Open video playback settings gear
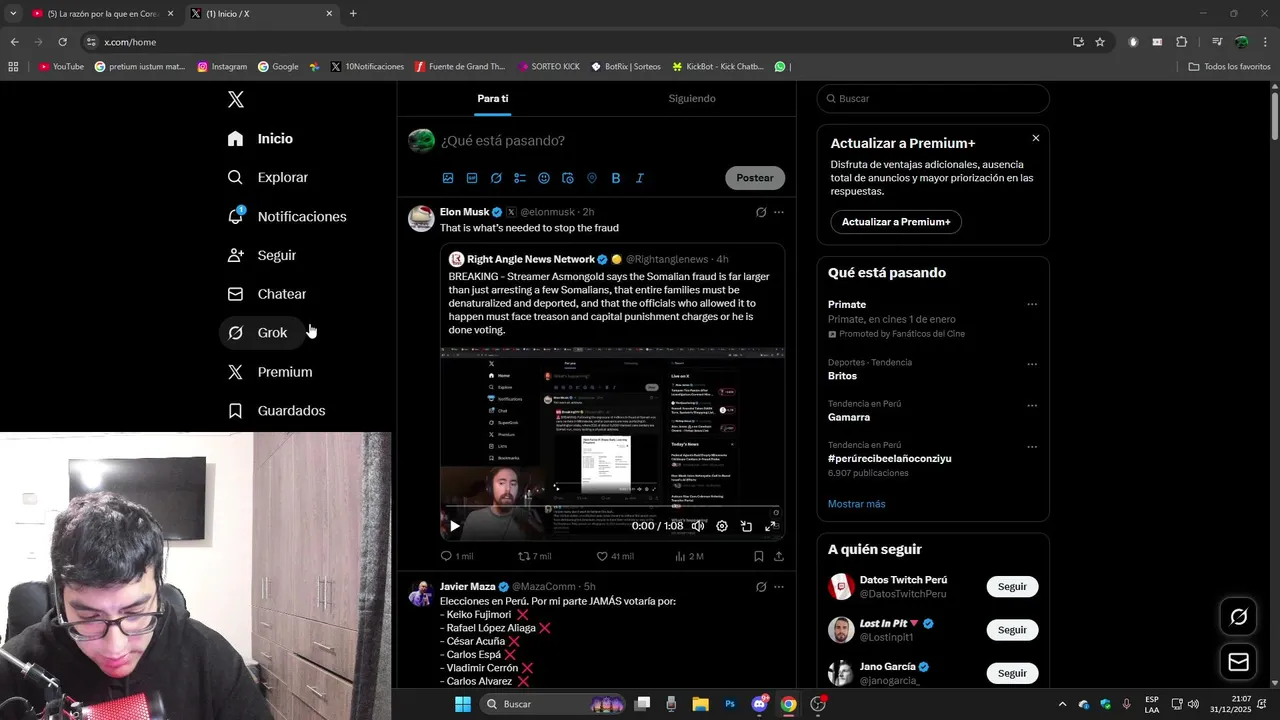The width and height of the screenshot is (1280, 720). (722, 526)
